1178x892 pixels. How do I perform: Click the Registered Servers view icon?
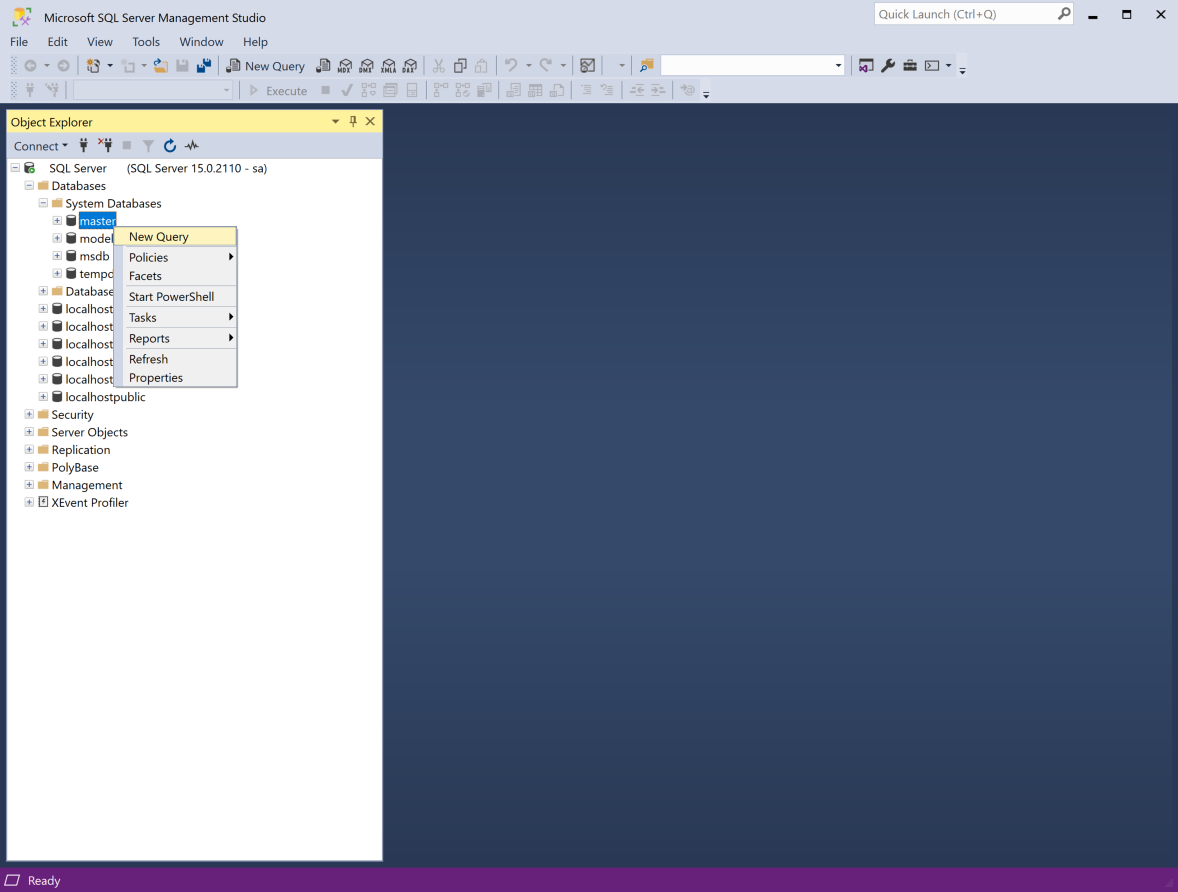865,66
